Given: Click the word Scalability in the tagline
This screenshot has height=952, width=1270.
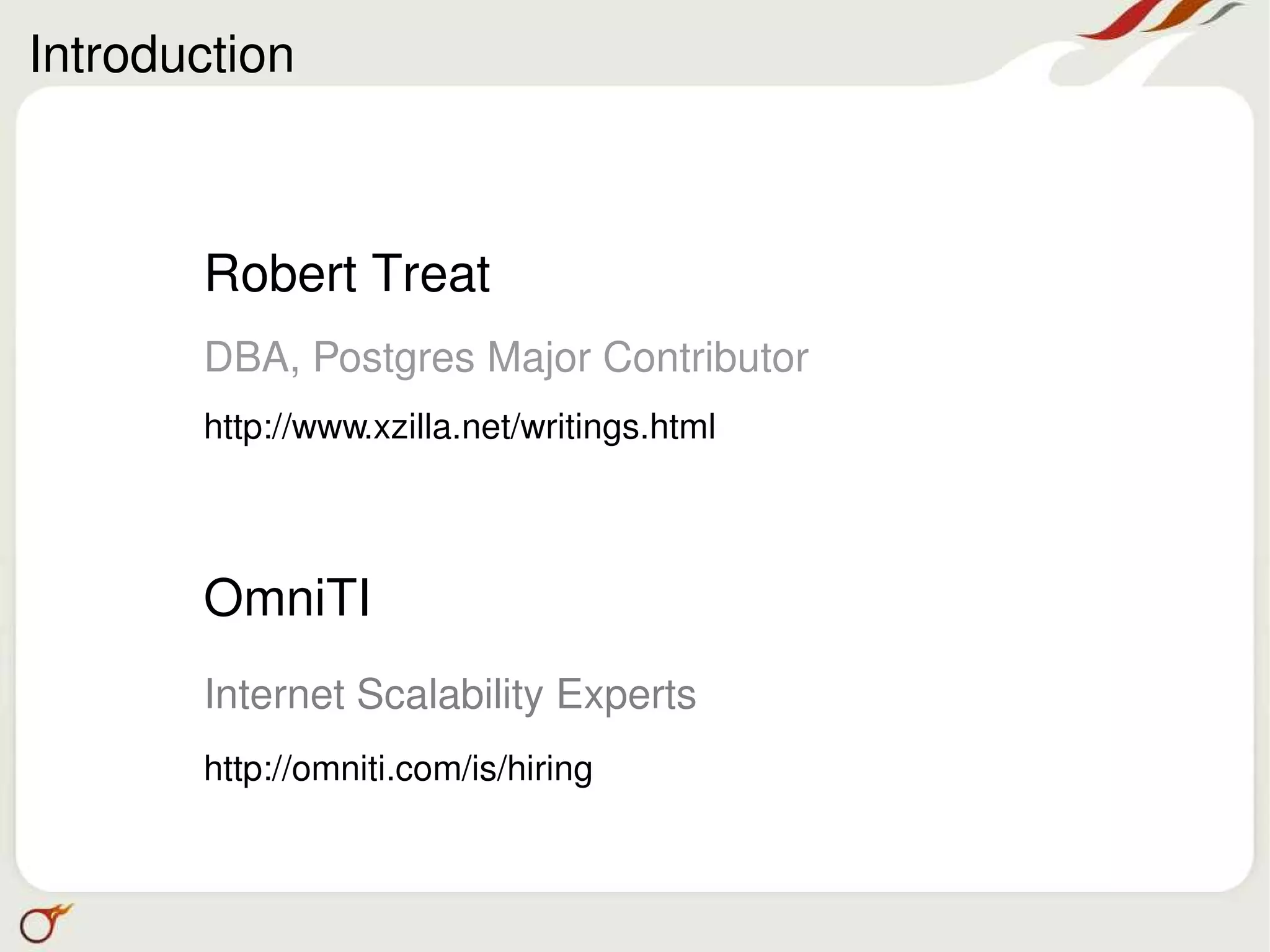Looking at the screenshot, I should pyautogui.click(x=450, y=694).
